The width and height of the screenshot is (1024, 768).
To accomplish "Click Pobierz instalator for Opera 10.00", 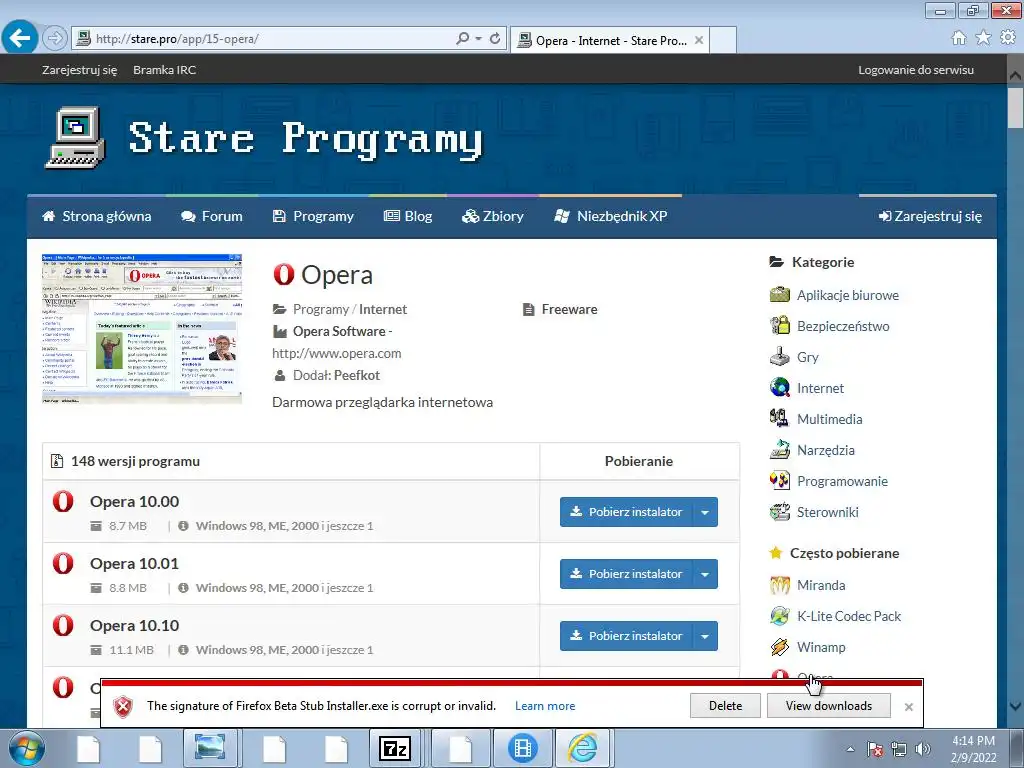I will (x=626, y=512).
